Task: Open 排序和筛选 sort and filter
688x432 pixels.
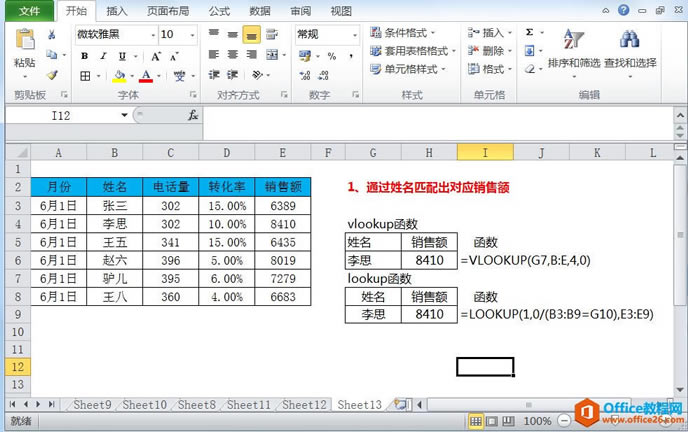Action: tap(573, 53)
